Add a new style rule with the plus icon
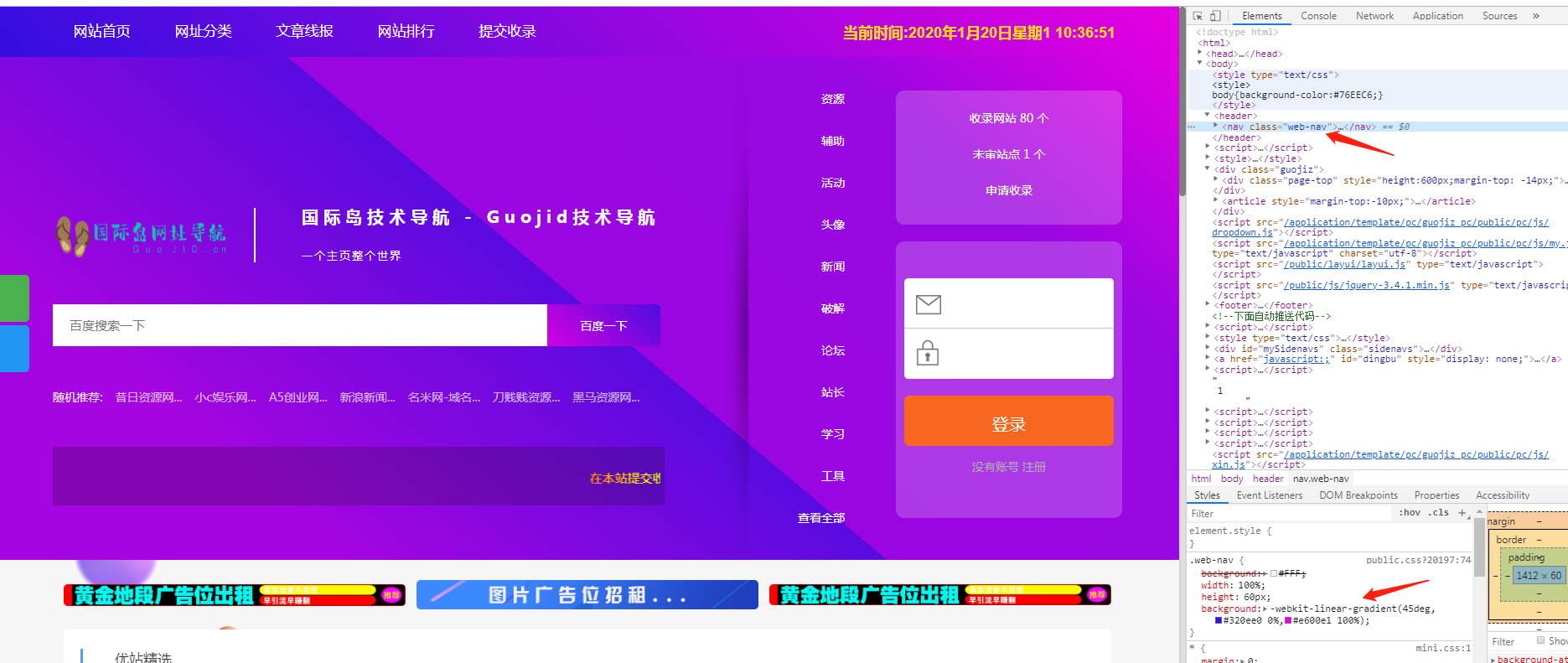Image resolution: width=1568 pixels, height=663 pixels. click(1462, 513)
